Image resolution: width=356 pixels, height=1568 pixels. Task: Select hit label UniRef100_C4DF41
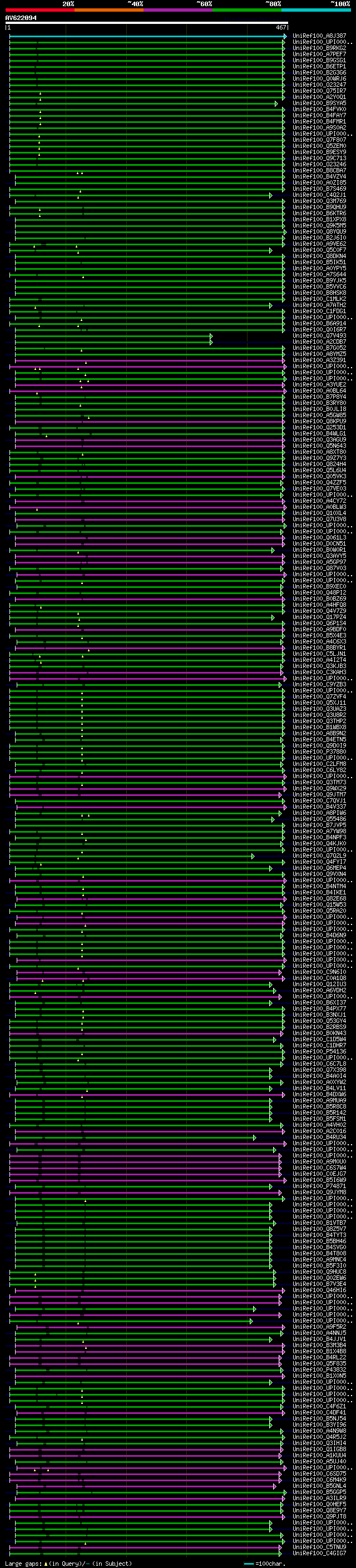(319, 1413)
